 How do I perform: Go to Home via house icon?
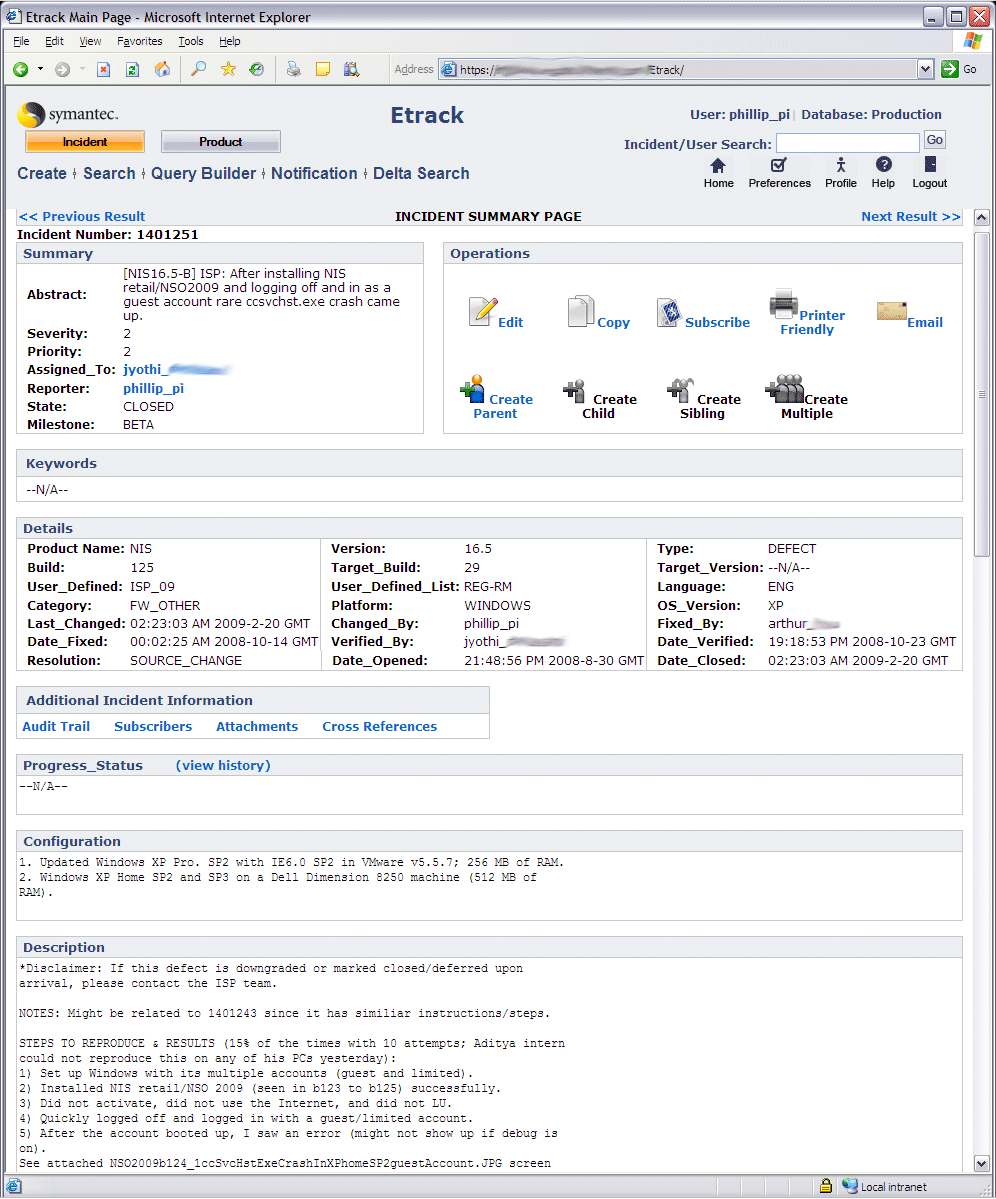(718, 166)
